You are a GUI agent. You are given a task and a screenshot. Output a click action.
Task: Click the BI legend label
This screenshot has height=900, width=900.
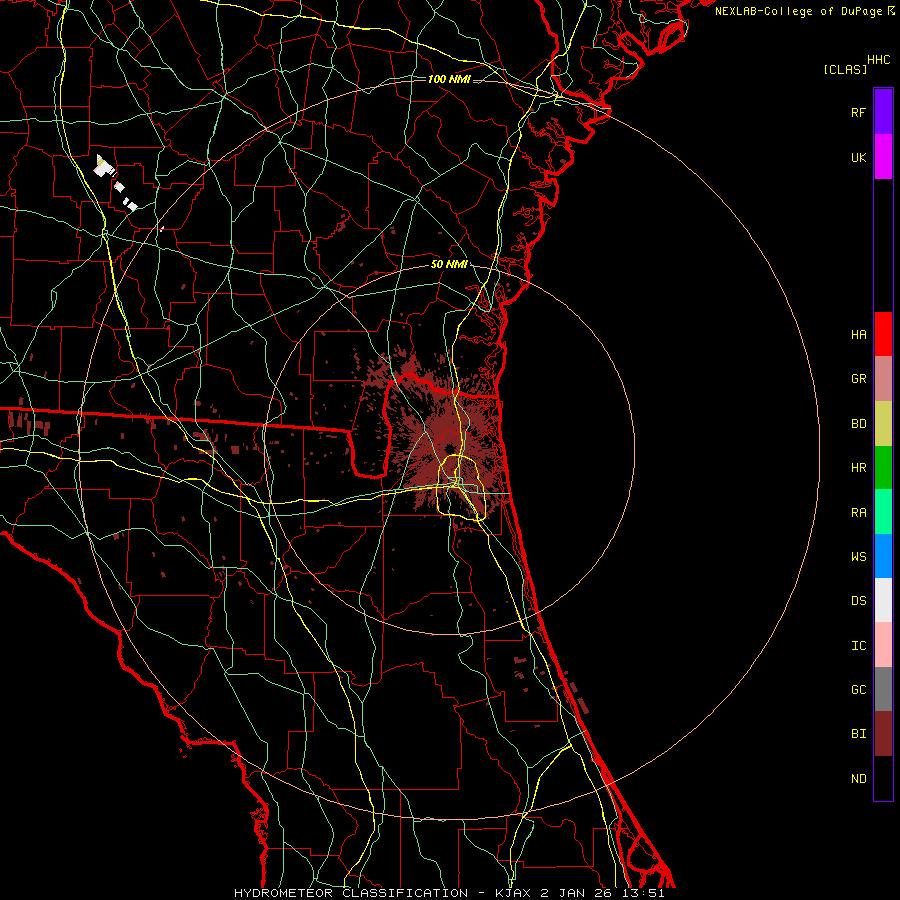click(x=858, y=734)
